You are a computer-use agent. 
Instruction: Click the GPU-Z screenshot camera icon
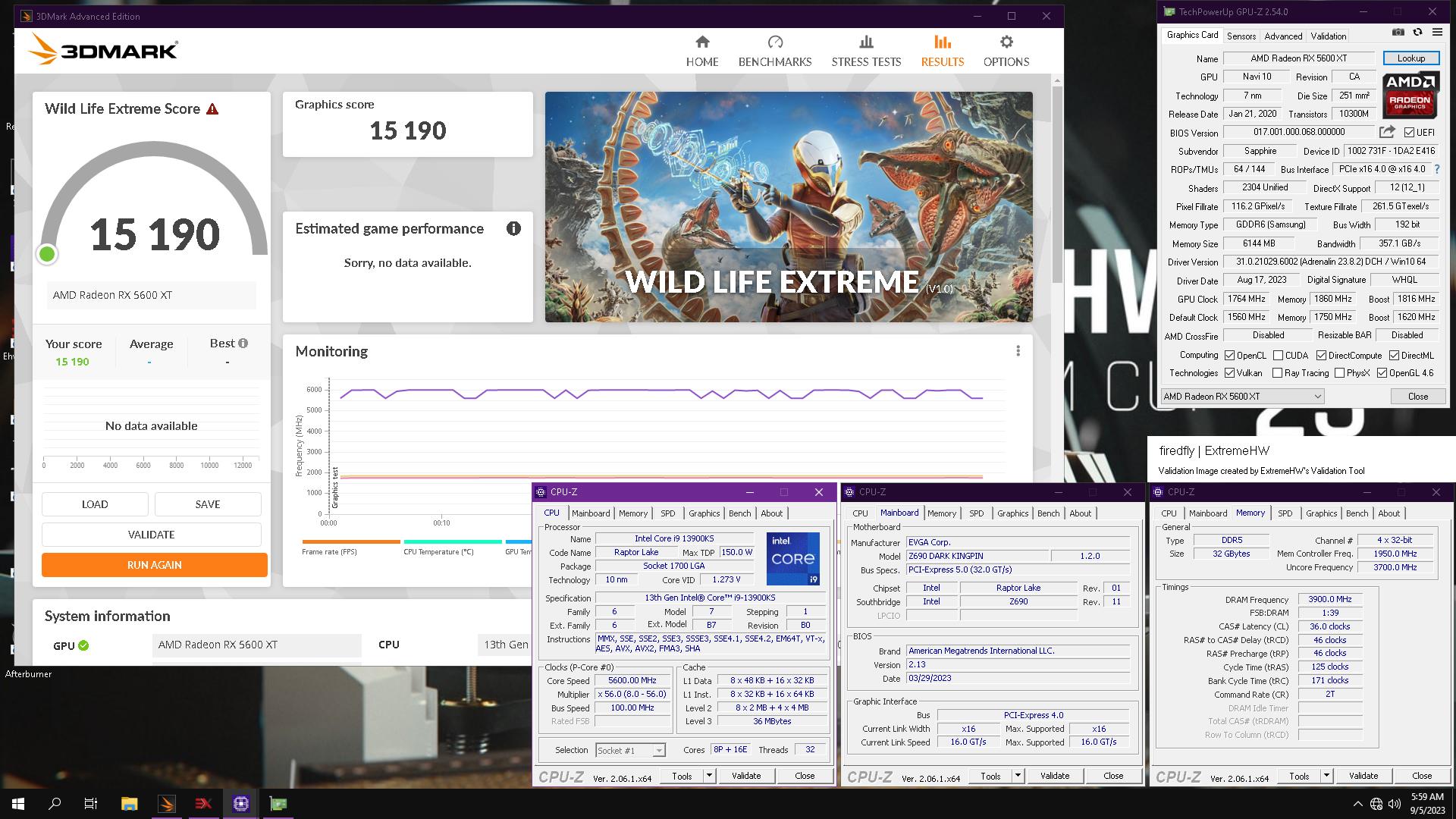coord(1398,33)
